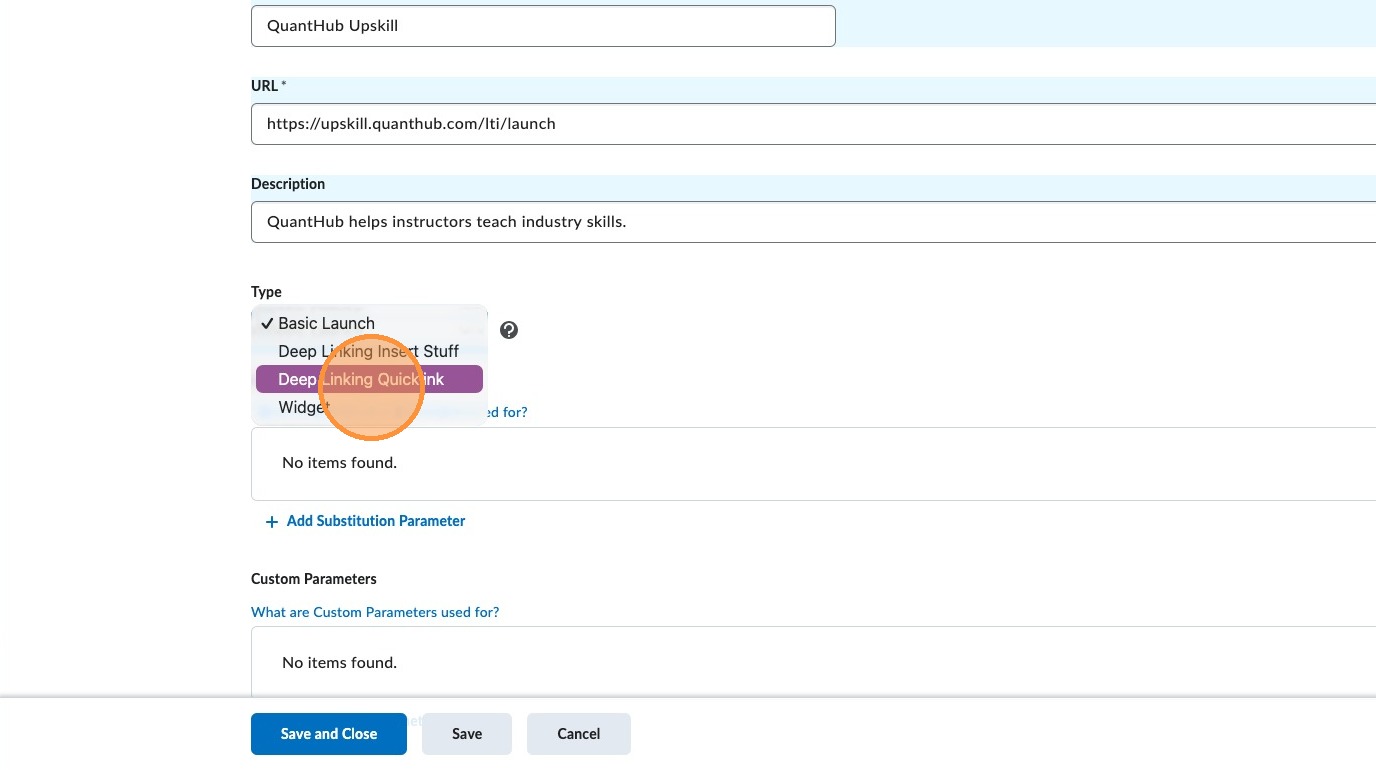Select Basic Launch from the Type list
This screenshot has height=770, width=1376.
(x=326, y=324)
